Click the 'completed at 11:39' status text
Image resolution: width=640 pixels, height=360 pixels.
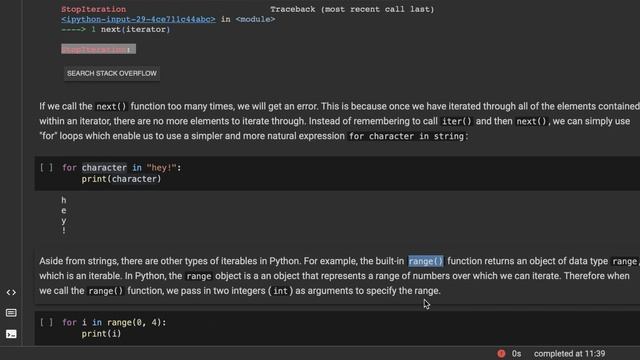click(x=569, y=353)
